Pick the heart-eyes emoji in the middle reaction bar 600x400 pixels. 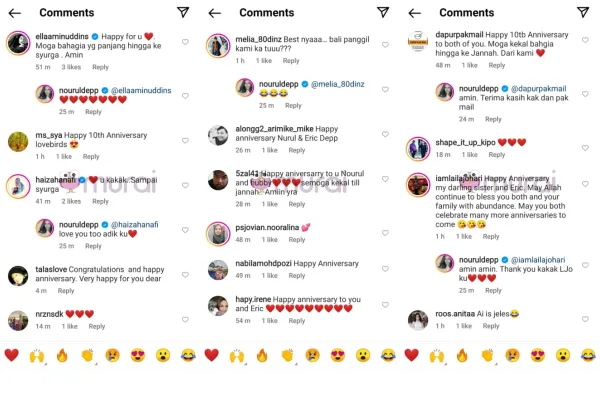tap(338, 356)
